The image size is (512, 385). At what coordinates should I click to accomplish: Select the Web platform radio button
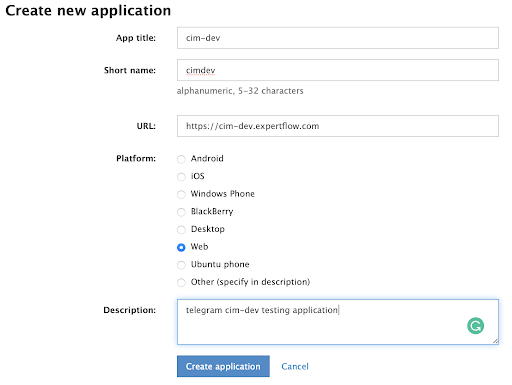(181, 247)
